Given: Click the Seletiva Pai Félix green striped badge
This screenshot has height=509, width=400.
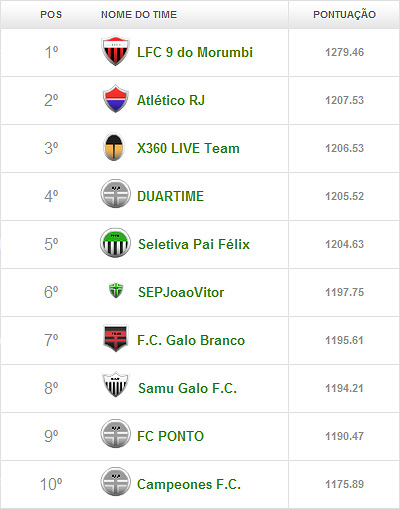Looking at the screenshot, I should tap(115, 243).
